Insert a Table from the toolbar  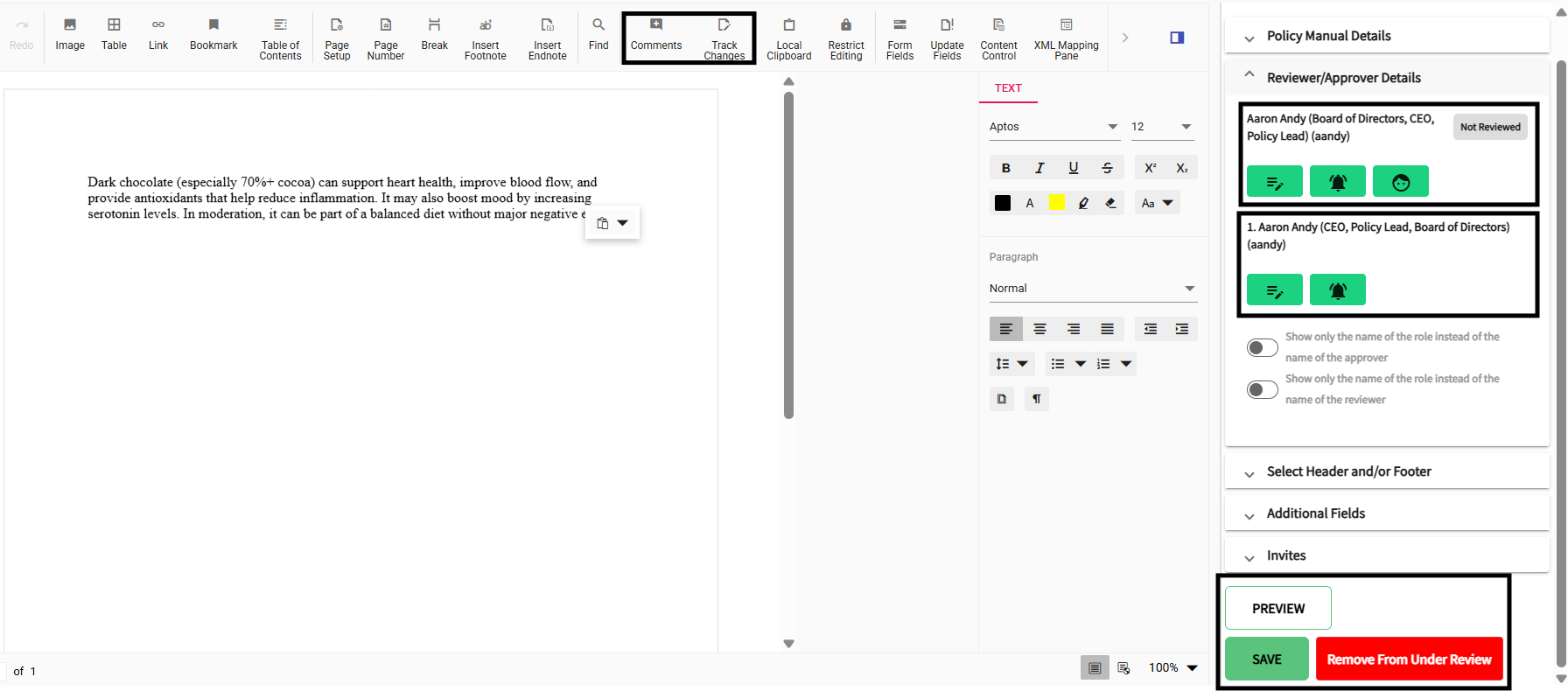click(114, 35)
